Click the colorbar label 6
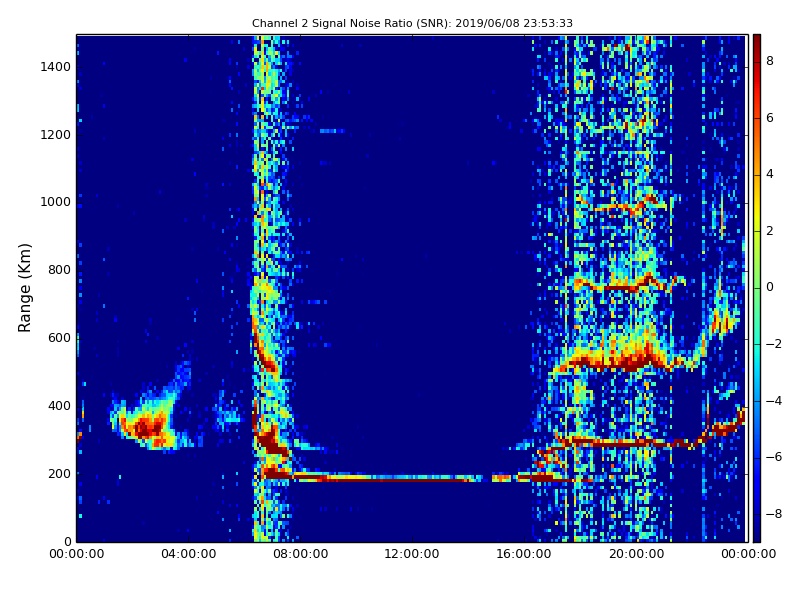Screen dimensions: 800x600 point(770,118)
